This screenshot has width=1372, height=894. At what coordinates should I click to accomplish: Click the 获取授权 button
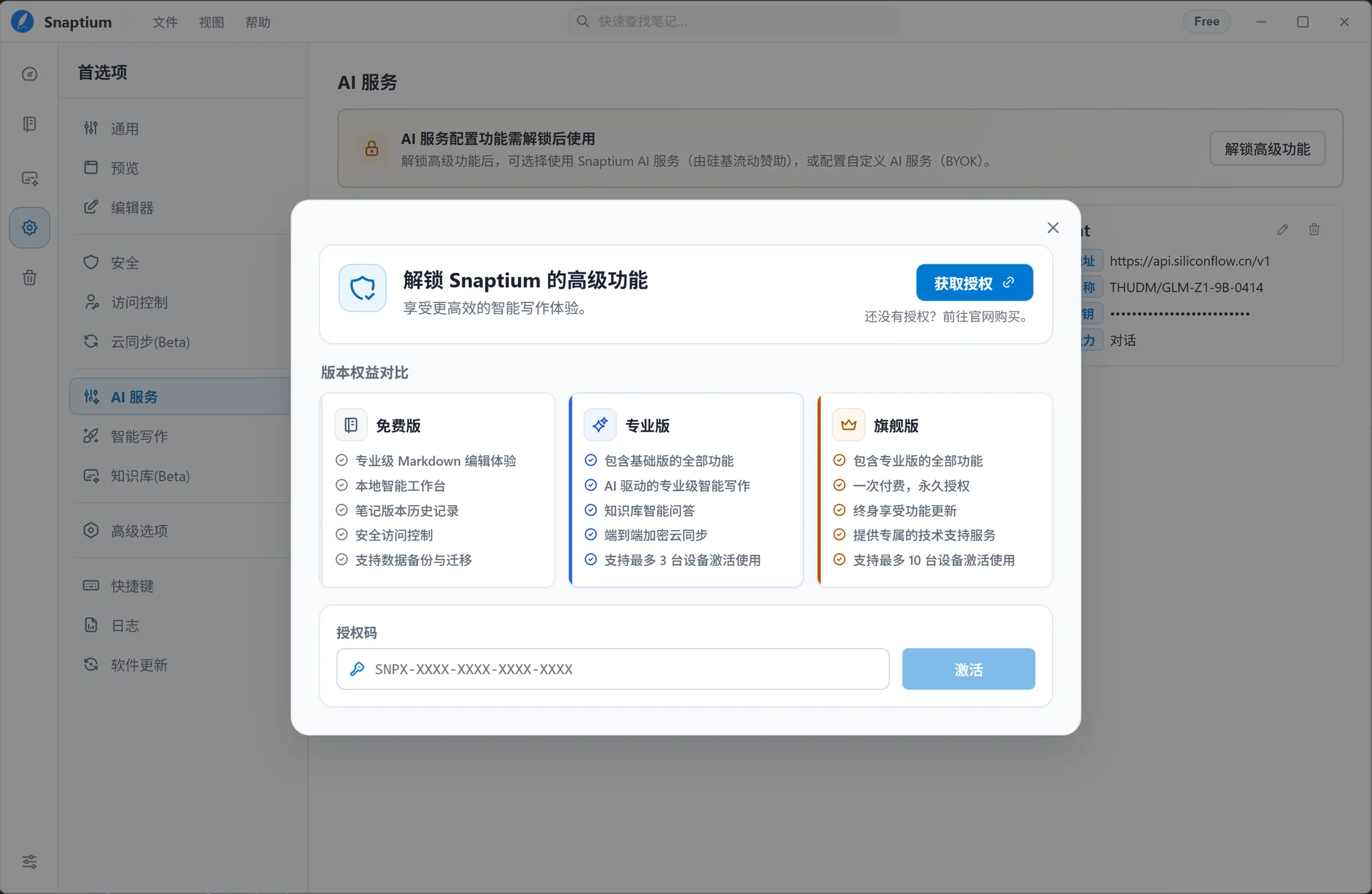tap(974, 283)
